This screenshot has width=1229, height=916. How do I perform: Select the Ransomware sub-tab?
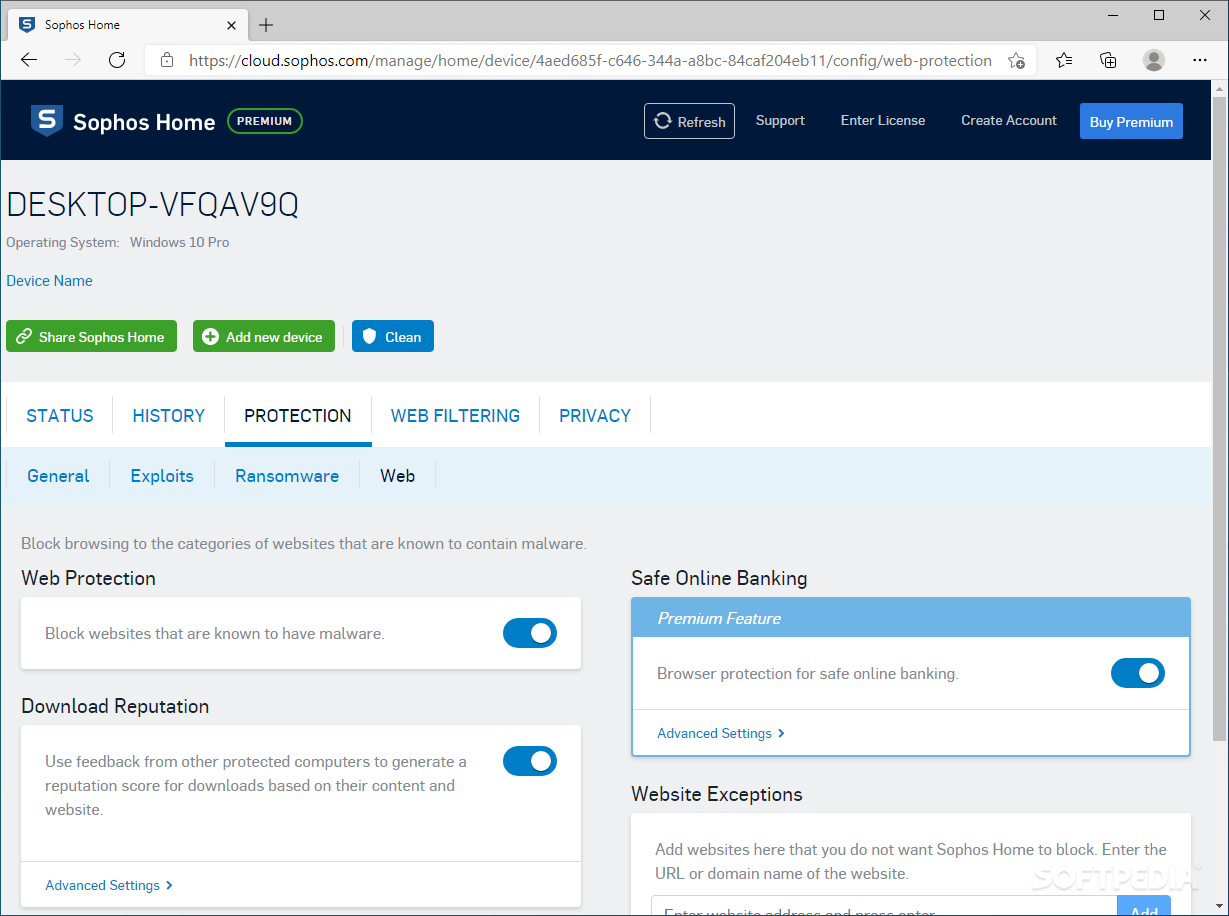tap(287, 476)
